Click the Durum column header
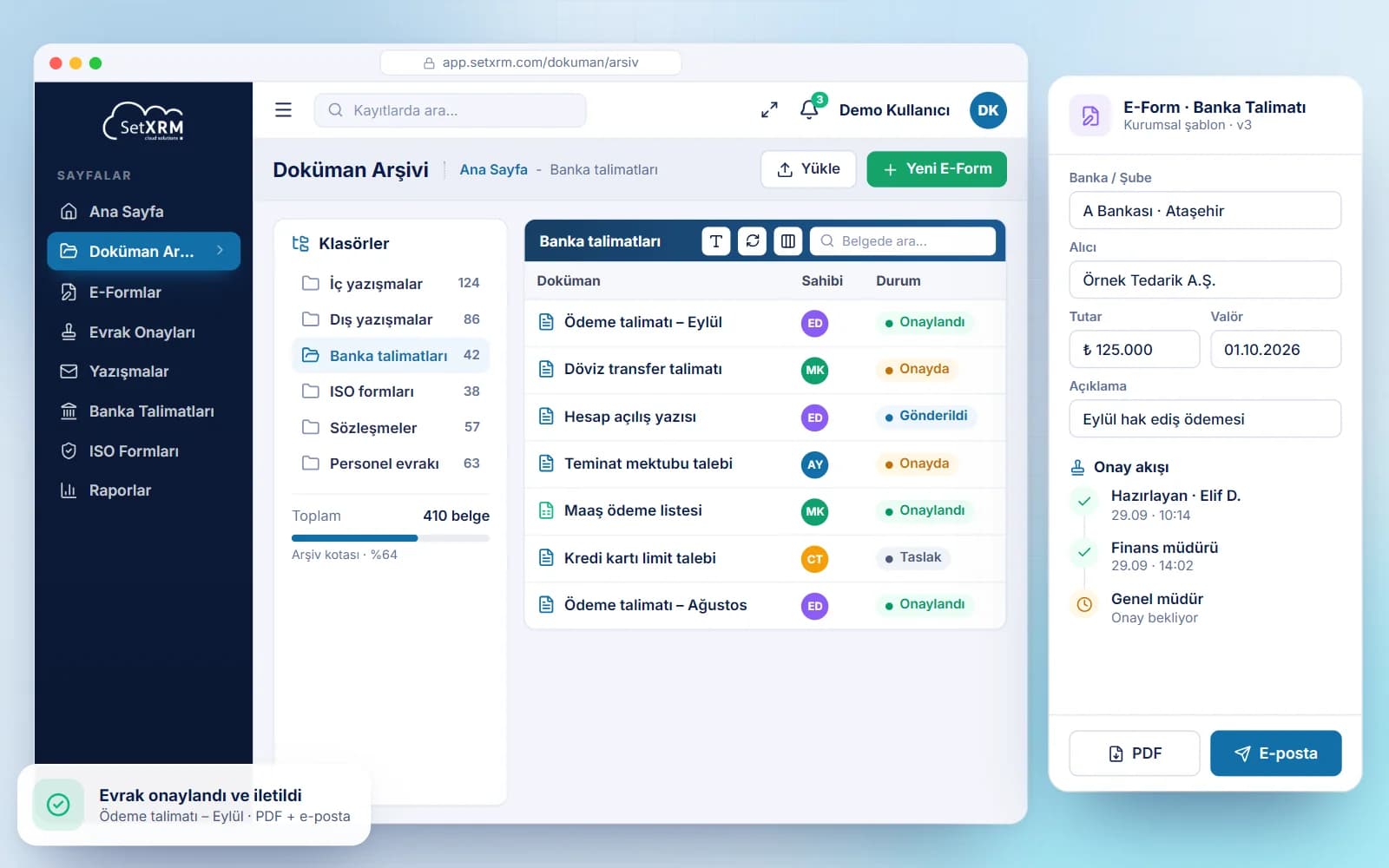This screenshot has width=1389, height=868. click(x=899, y=281)
